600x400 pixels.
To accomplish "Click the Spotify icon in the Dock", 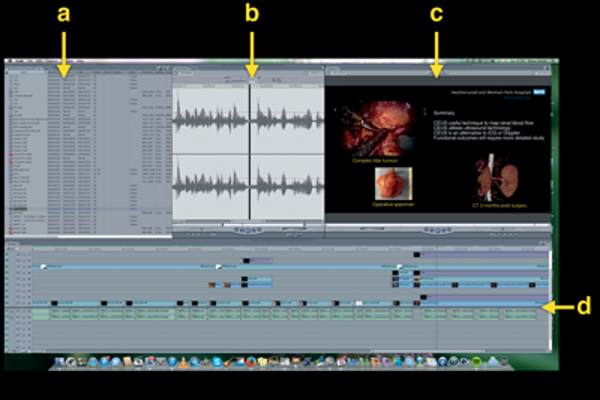I will (477, 361).
